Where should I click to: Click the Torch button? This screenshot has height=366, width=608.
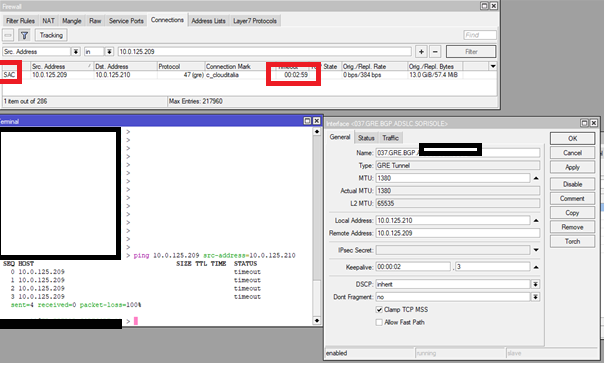[572, 242]
